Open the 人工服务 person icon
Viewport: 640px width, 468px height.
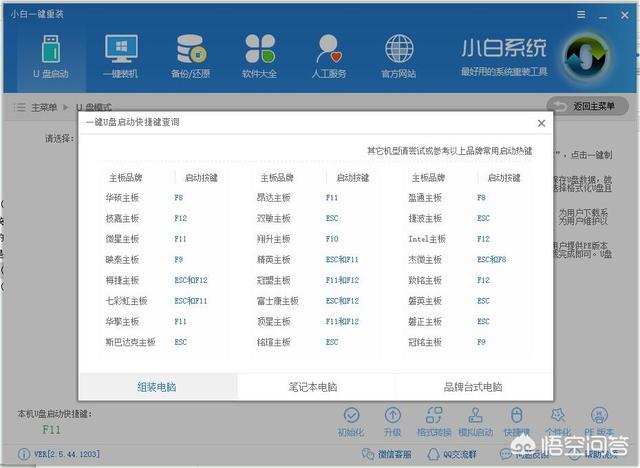pos(329,49)
